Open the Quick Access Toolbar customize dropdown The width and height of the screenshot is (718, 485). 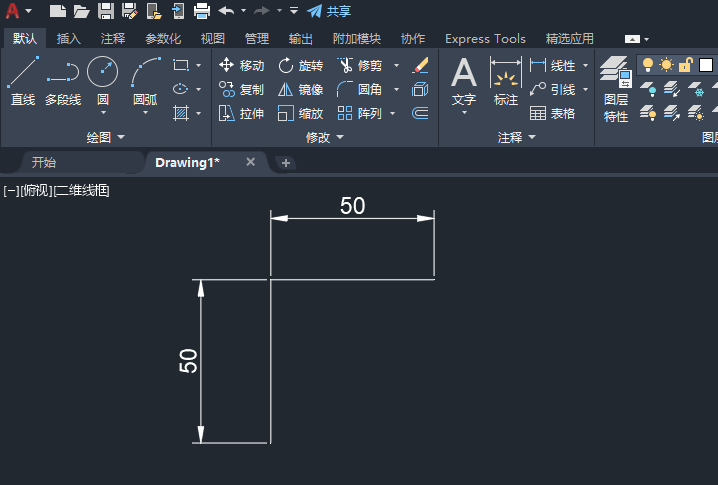294,11
